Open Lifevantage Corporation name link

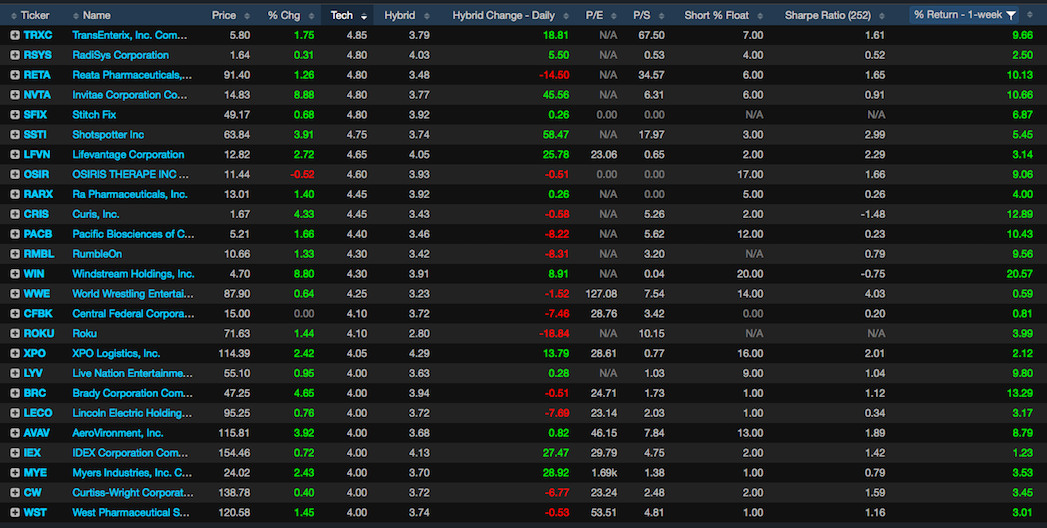[128, 155]
